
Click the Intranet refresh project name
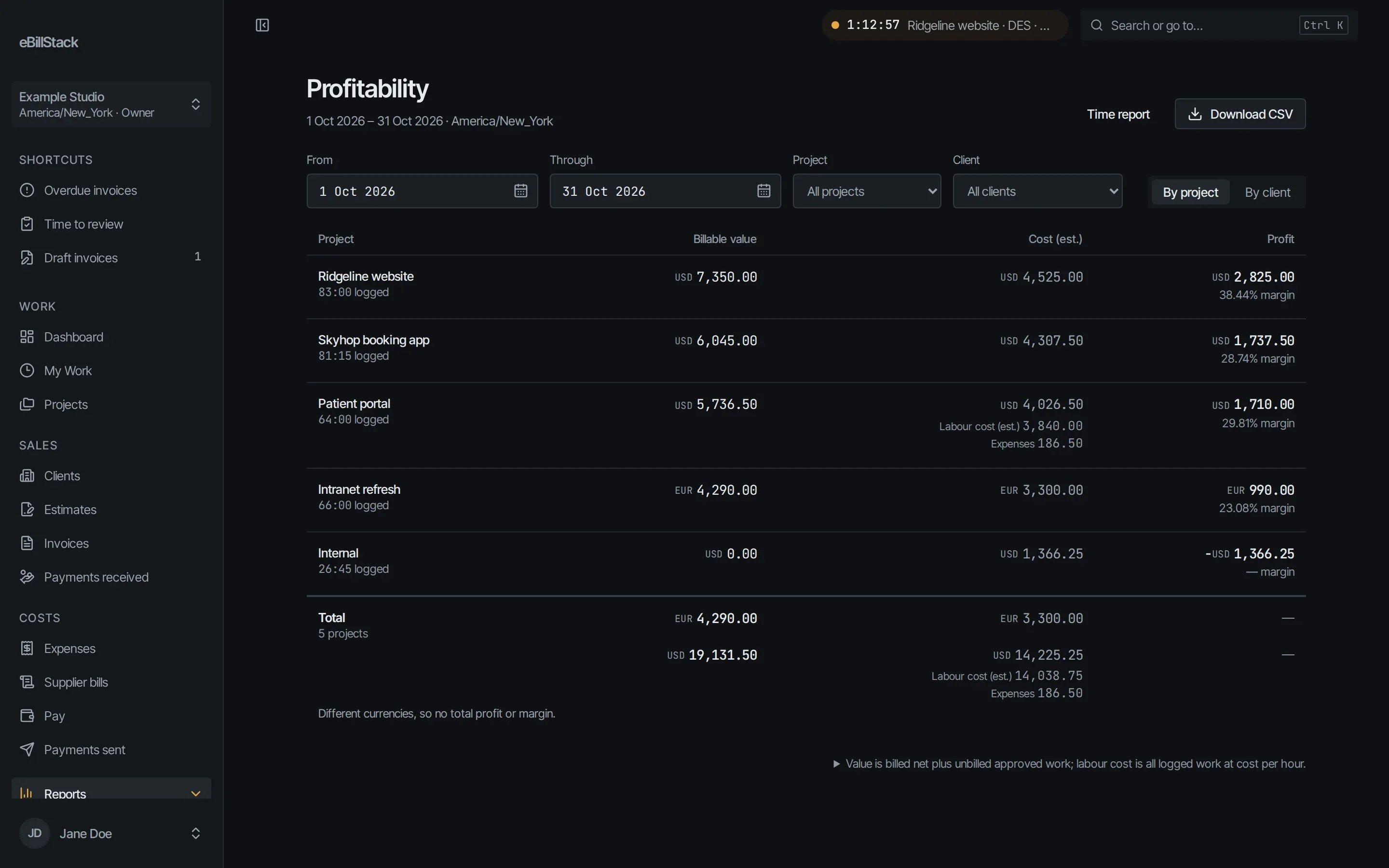pos(359,489)
